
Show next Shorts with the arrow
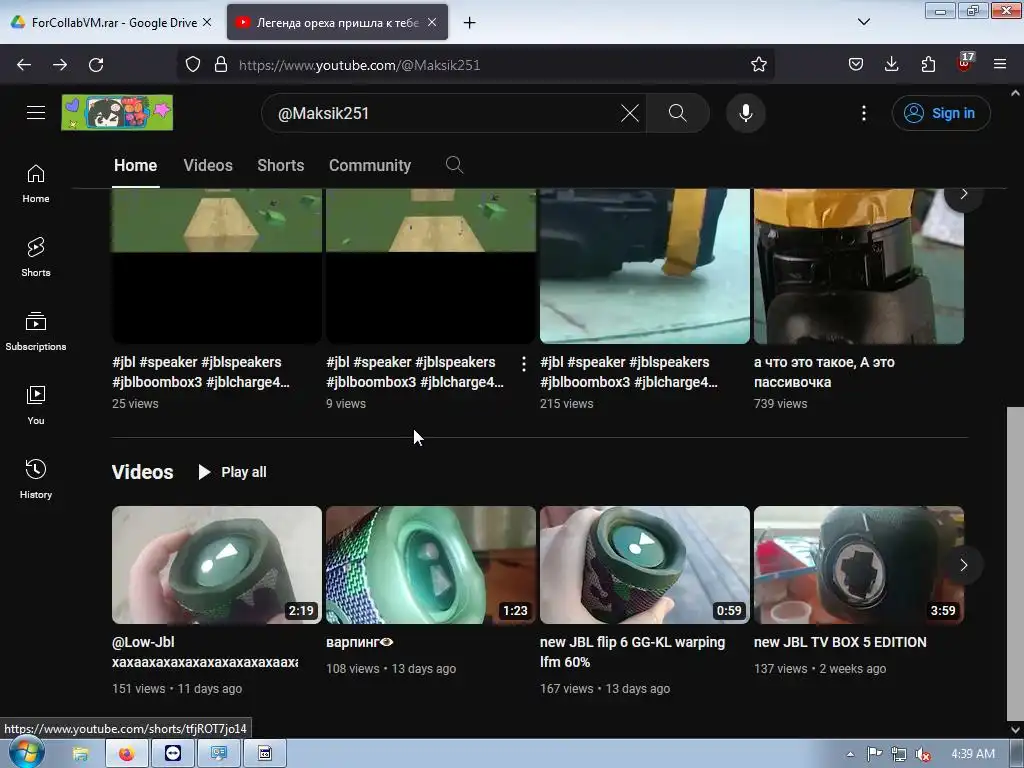[963, 195]
